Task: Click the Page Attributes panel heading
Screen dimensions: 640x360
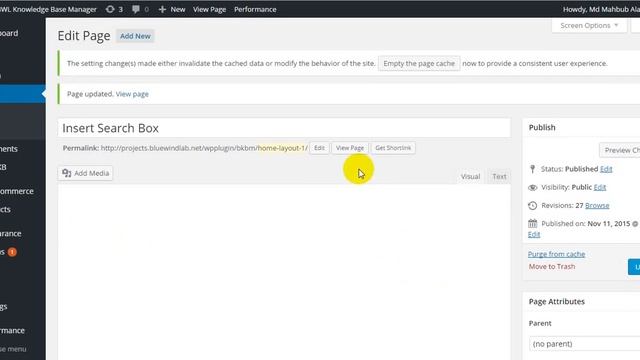Action: pyautogui.click(x=557, y=301)
